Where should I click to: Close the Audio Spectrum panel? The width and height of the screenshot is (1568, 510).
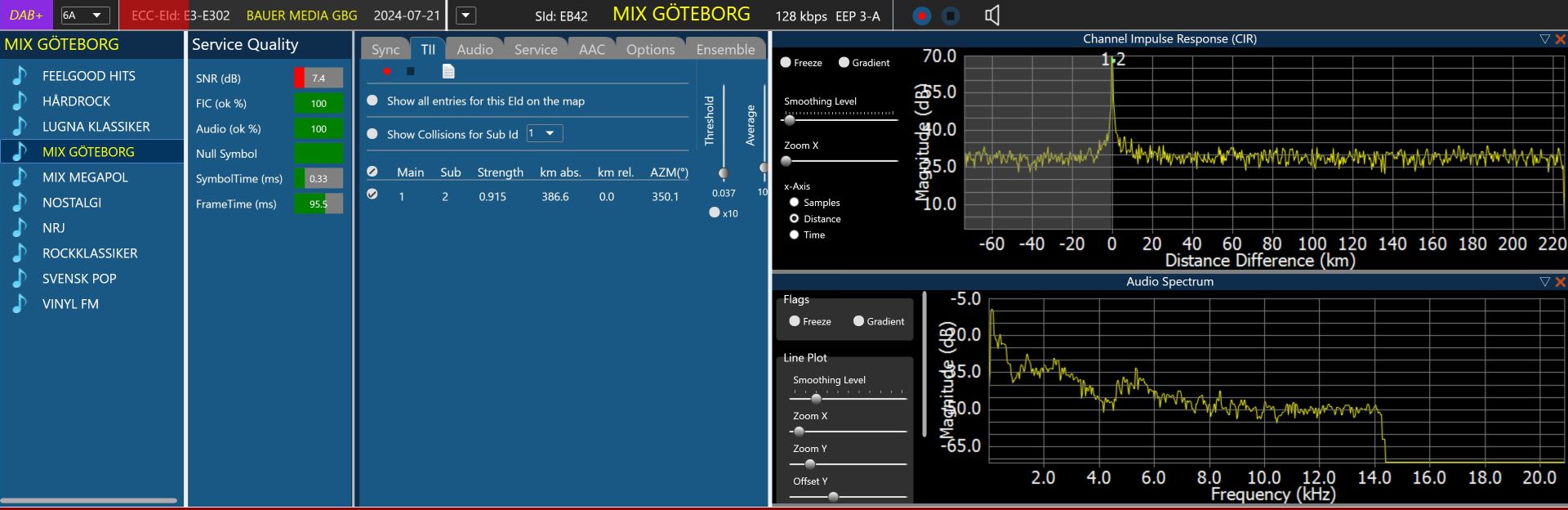[x=1560, y=281]
